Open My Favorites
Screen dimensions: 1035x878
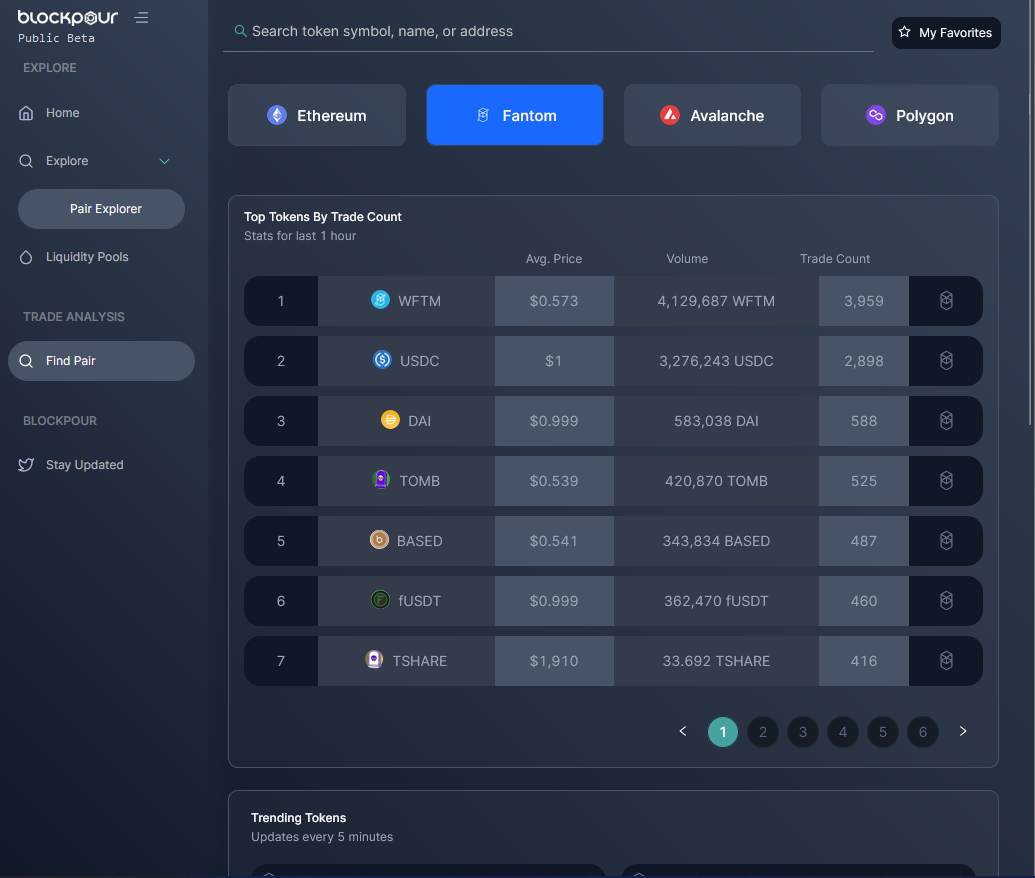pyautogui.click(x=946, y=32)
